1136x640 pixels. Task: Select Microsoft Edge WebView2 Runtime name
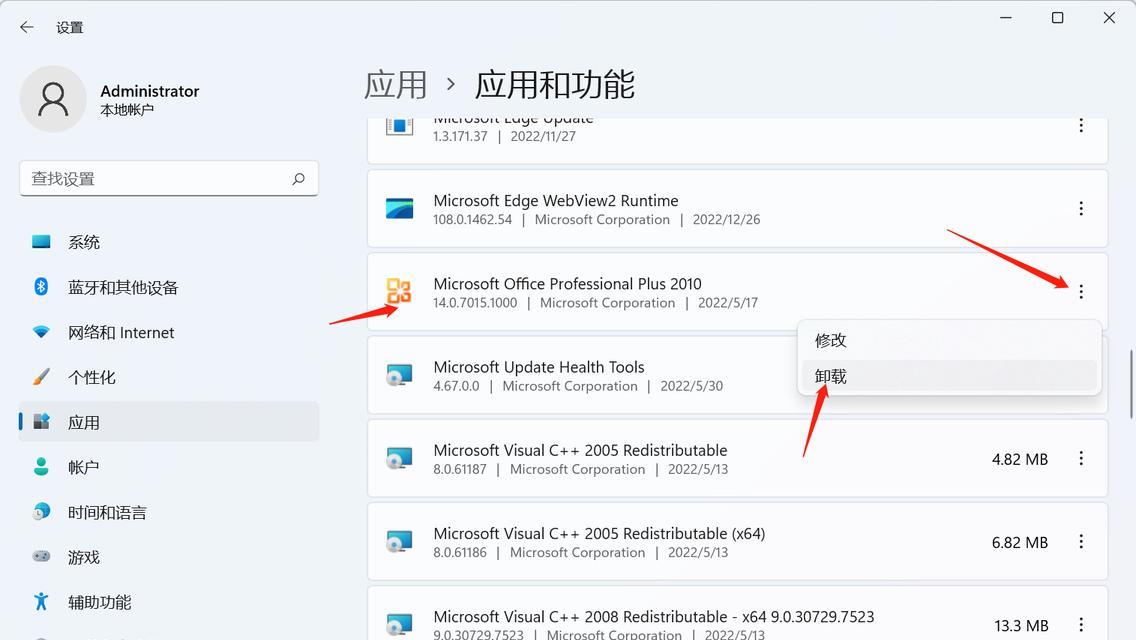(x=556, y=201)
